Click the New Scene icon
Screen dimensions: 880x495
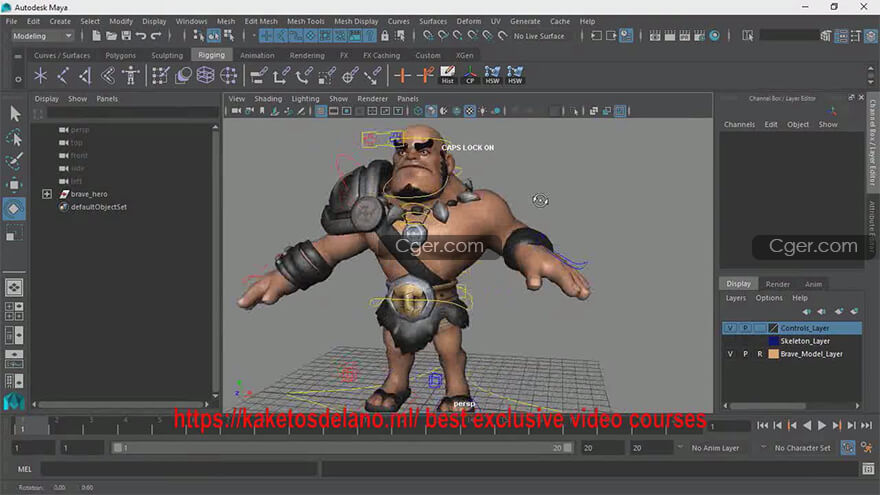(97, 36)
